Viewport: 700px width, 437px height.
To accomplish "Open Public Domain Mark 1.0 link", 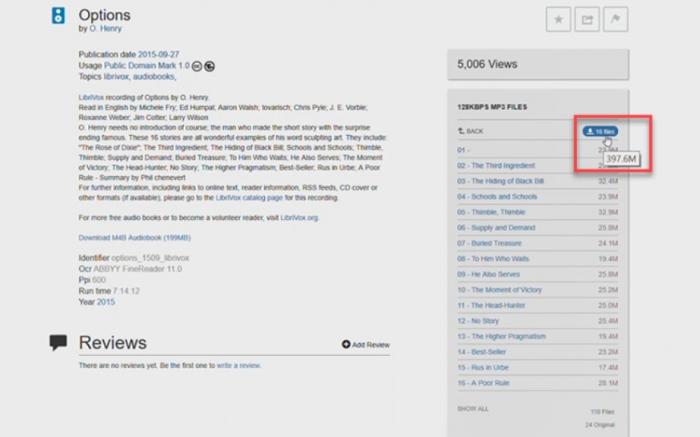I will coord(147,66).
